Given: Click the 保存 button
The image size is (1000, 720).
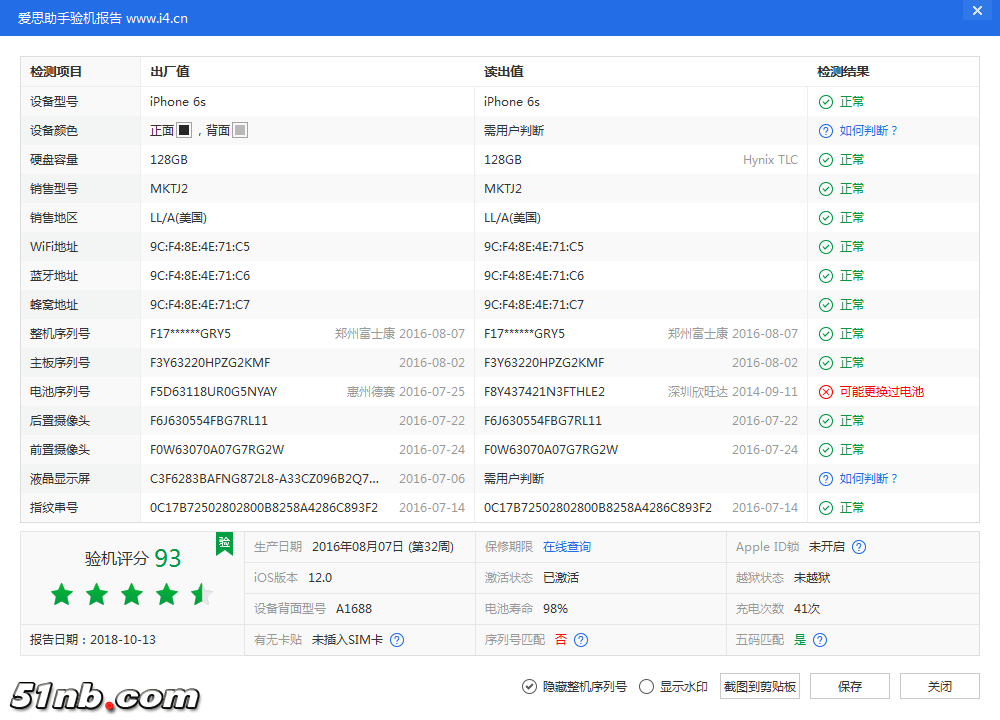Looking at the screenshot, I should [x=849, y=686].
